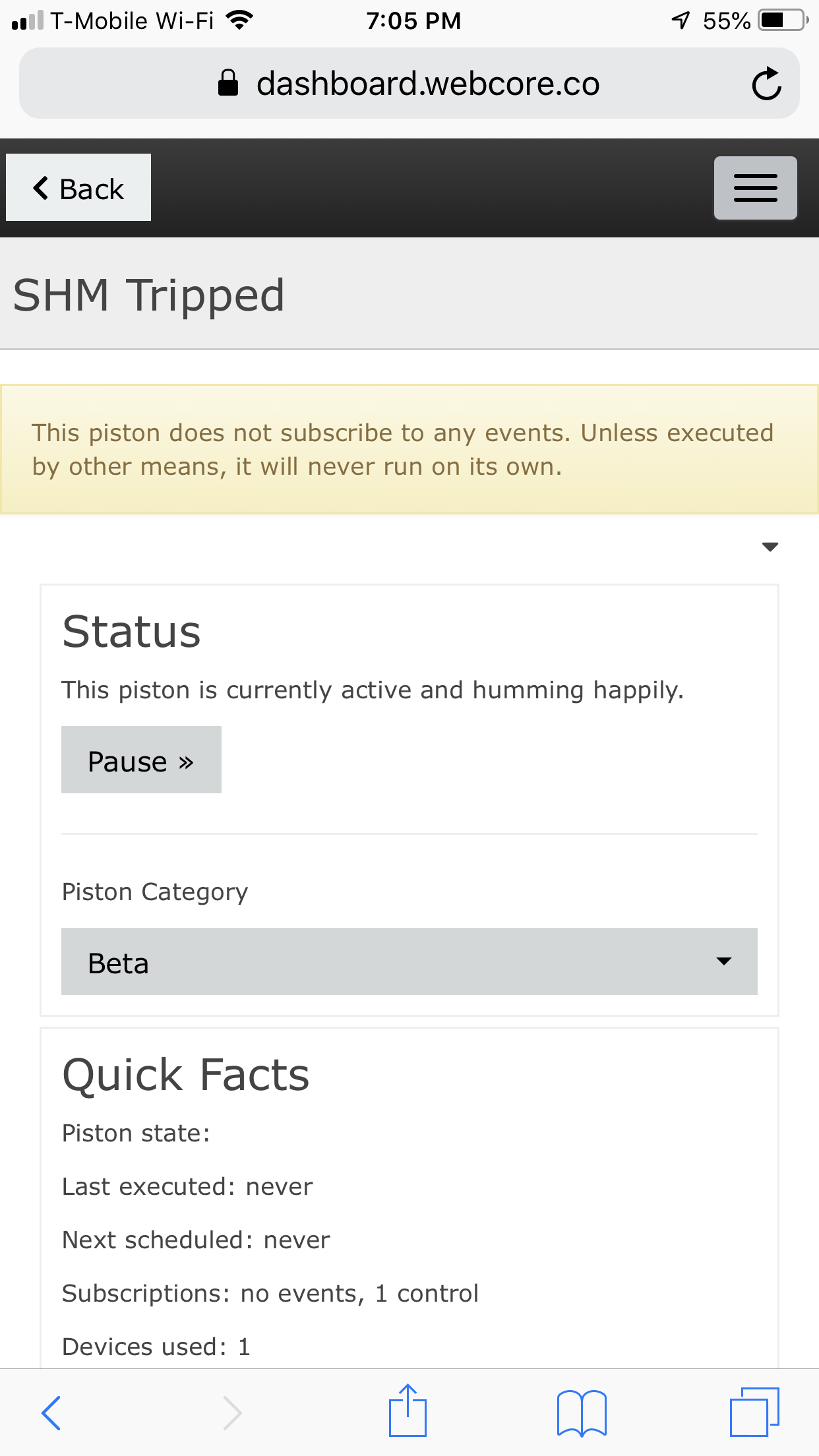Tap the Wi-Fi status icon
Image resolution: width=819 pixels, height=1456 pixels.
[x=239, y=20]
